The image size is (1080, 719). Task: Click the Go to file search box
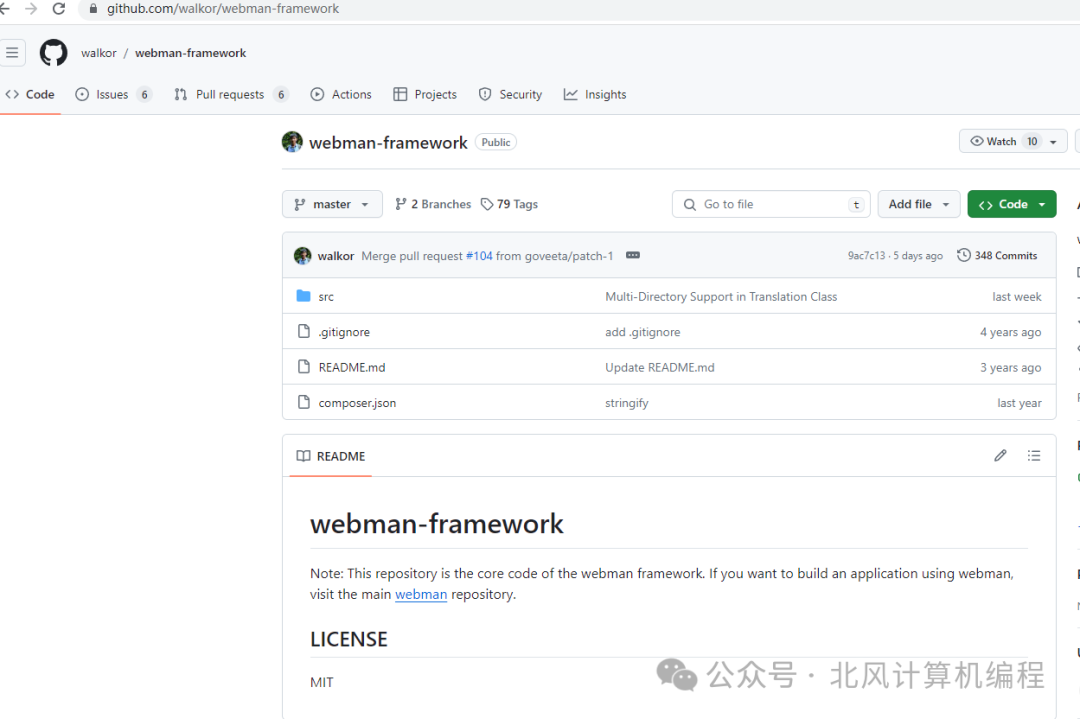770,204
